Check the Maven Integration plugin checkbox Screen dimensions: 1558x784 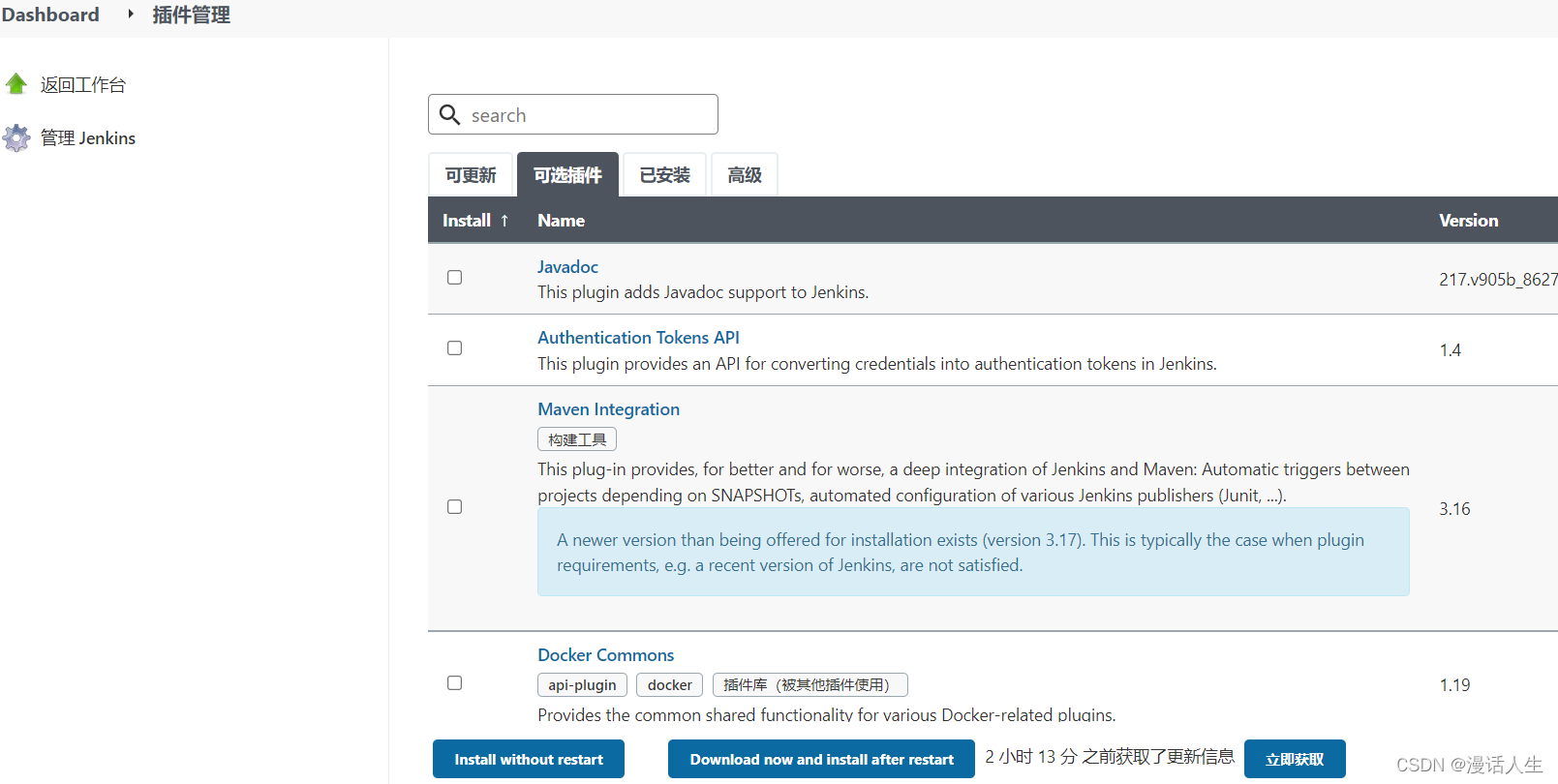(x=454, y=507)
